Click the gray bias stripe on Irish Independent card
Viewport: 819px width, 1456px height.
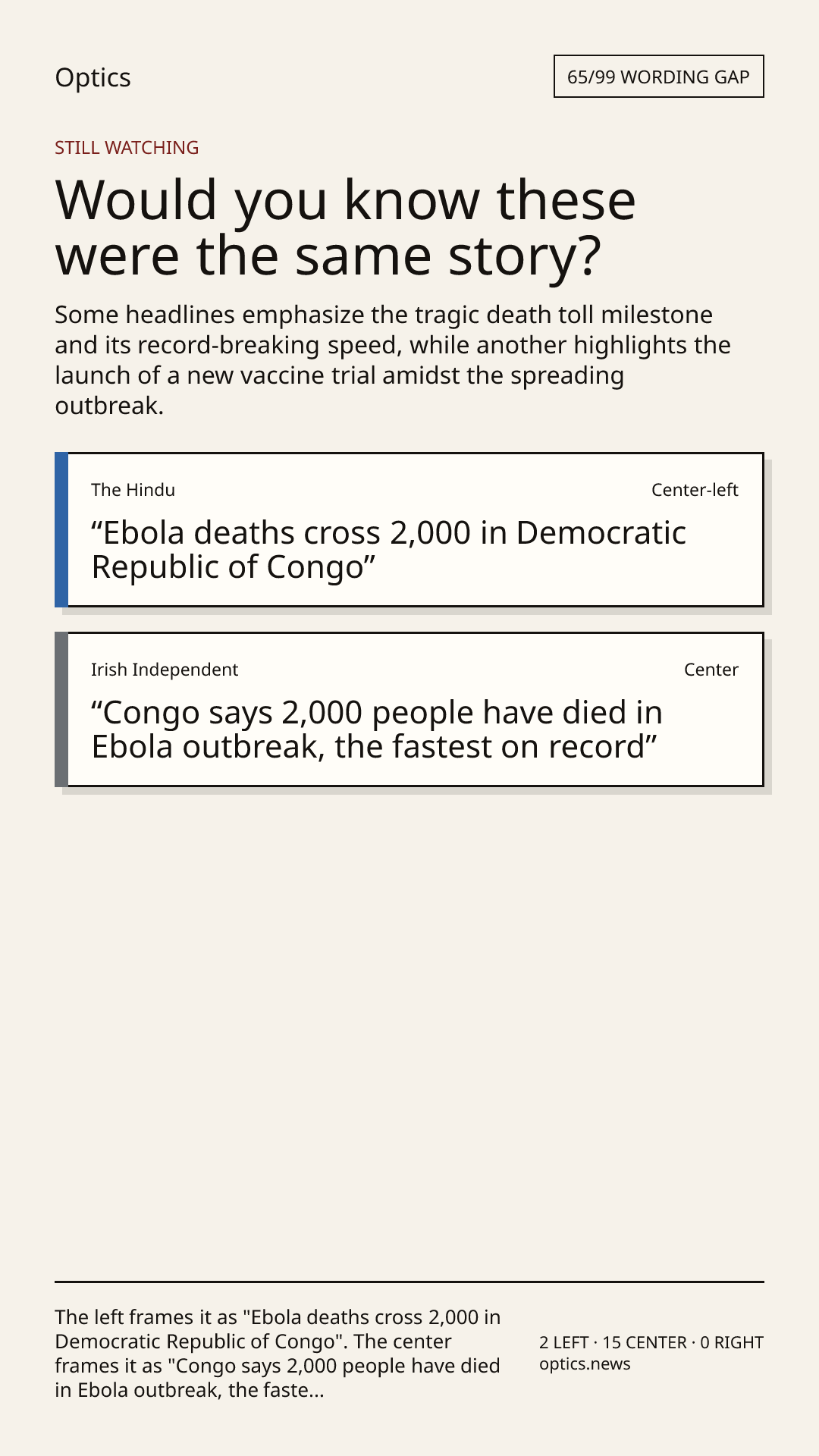61,709
